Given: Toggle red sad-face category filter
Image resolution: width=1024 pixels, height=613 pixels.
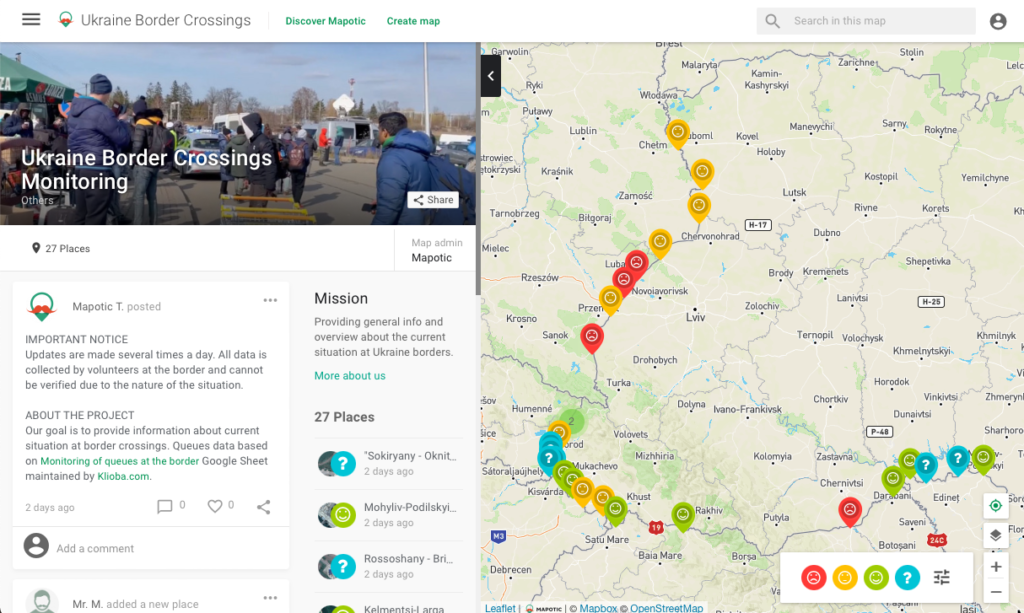Looking at the screenshot, I should point(814,577).
